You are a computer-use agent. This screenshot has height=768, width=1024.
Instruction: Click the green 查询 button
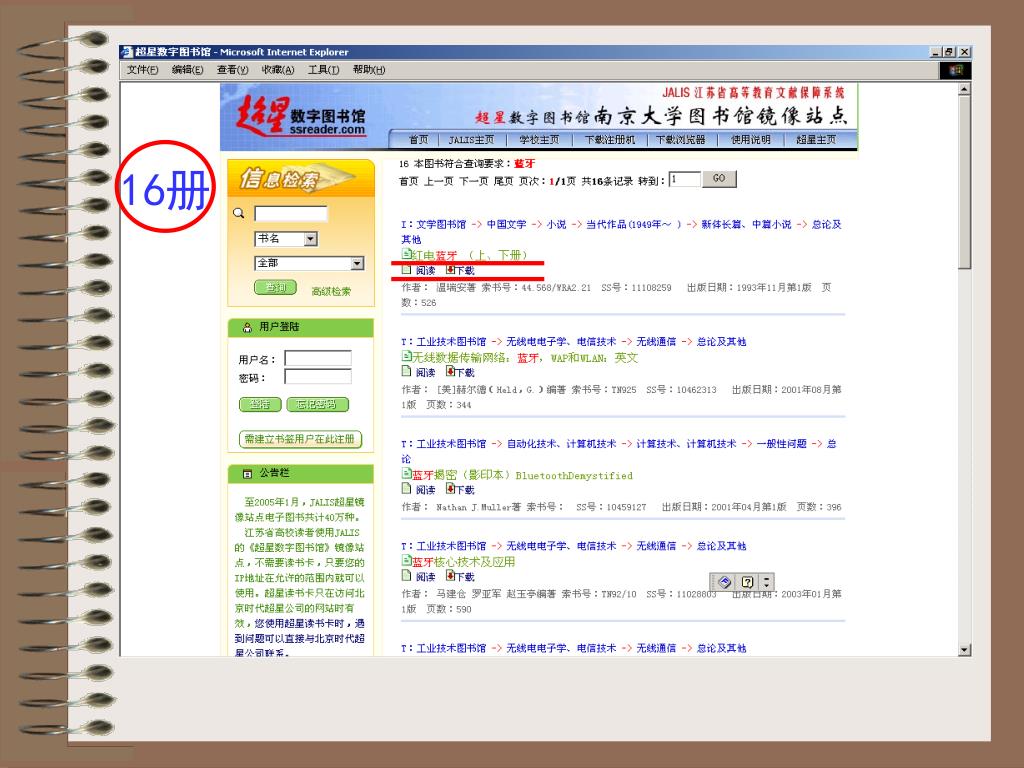coord(275,287)
